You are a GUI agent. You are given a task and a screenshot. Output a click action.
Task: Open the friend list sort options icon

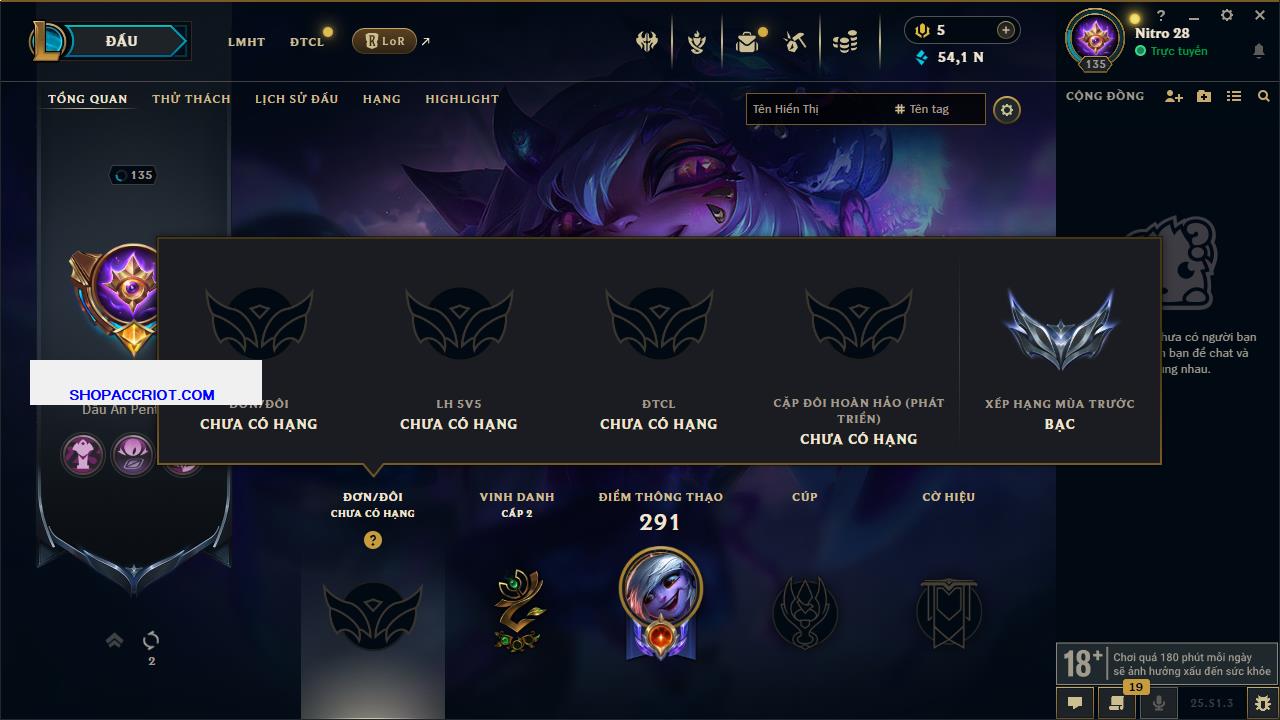click(x=1234, y=96)
